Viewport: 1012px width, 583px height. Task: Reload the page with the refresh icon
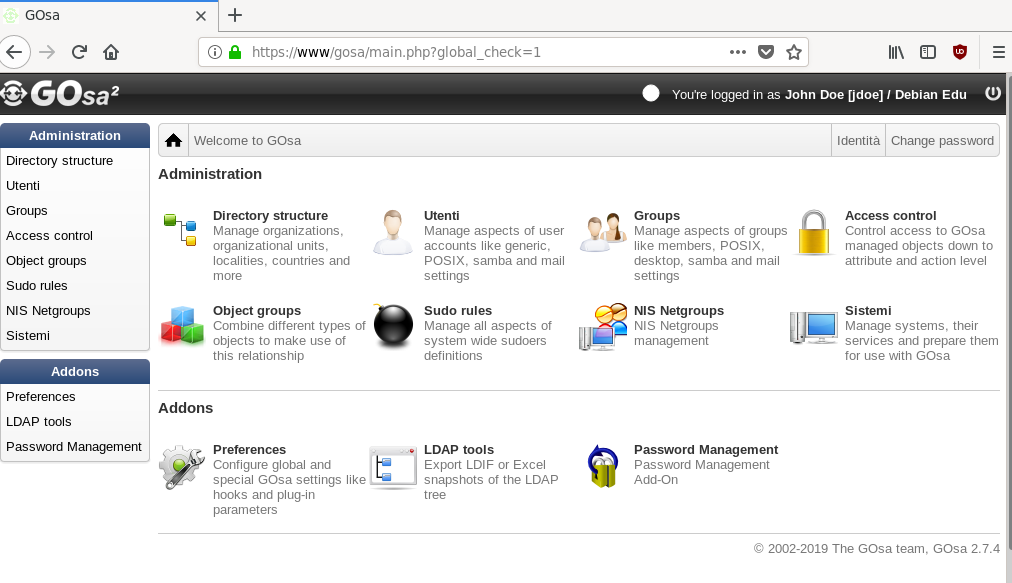tap(79, 52)
